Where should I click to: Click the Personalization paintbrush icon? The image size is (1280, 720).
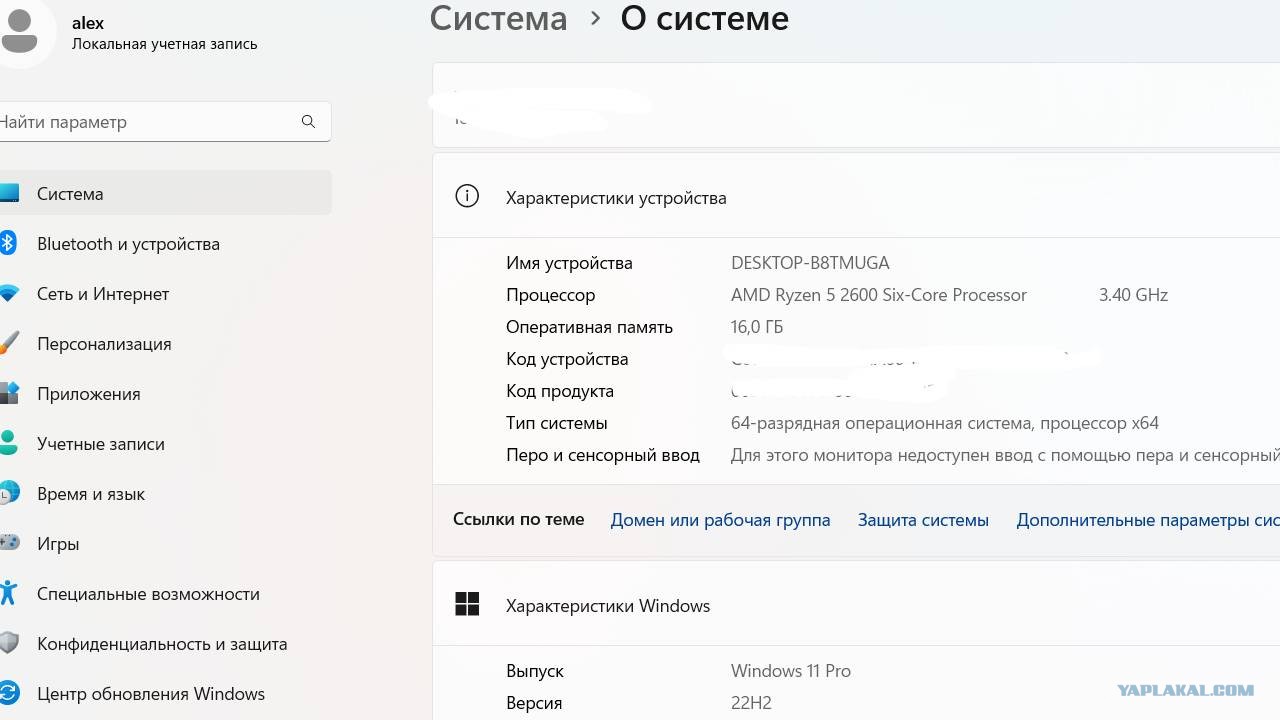click(x=9, y=343)
